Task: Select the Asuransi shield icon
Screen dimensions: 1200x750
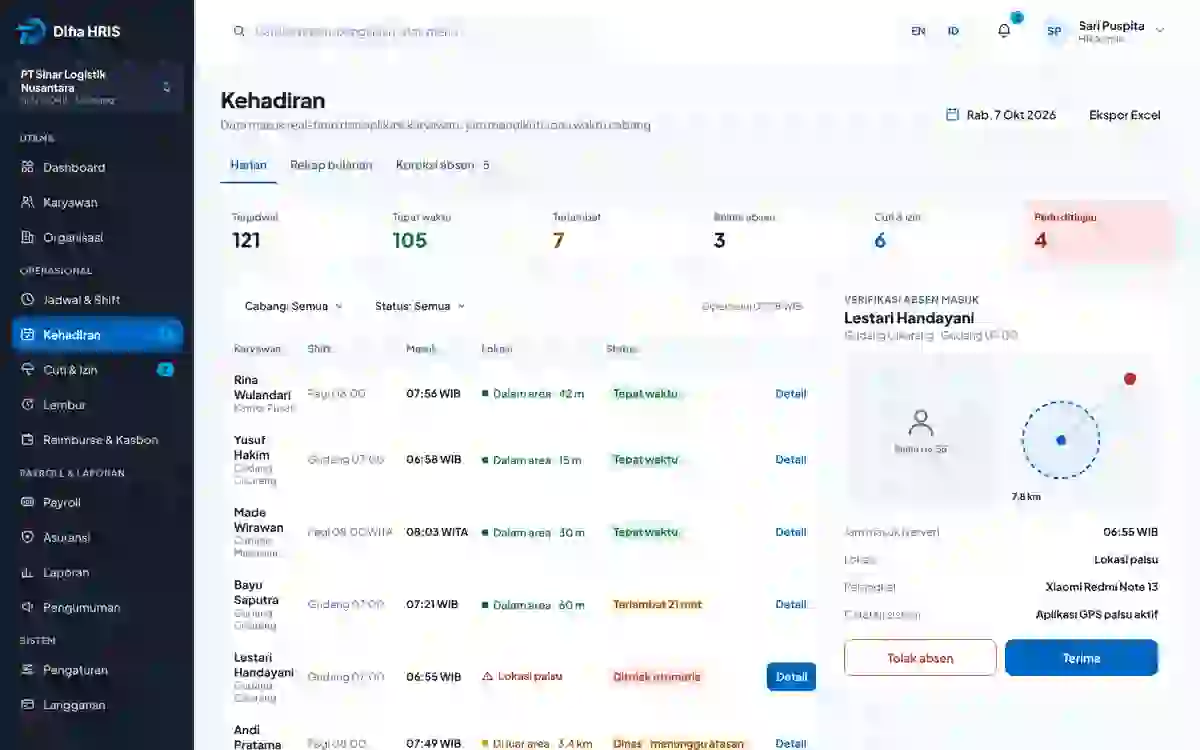Action: 28,537
